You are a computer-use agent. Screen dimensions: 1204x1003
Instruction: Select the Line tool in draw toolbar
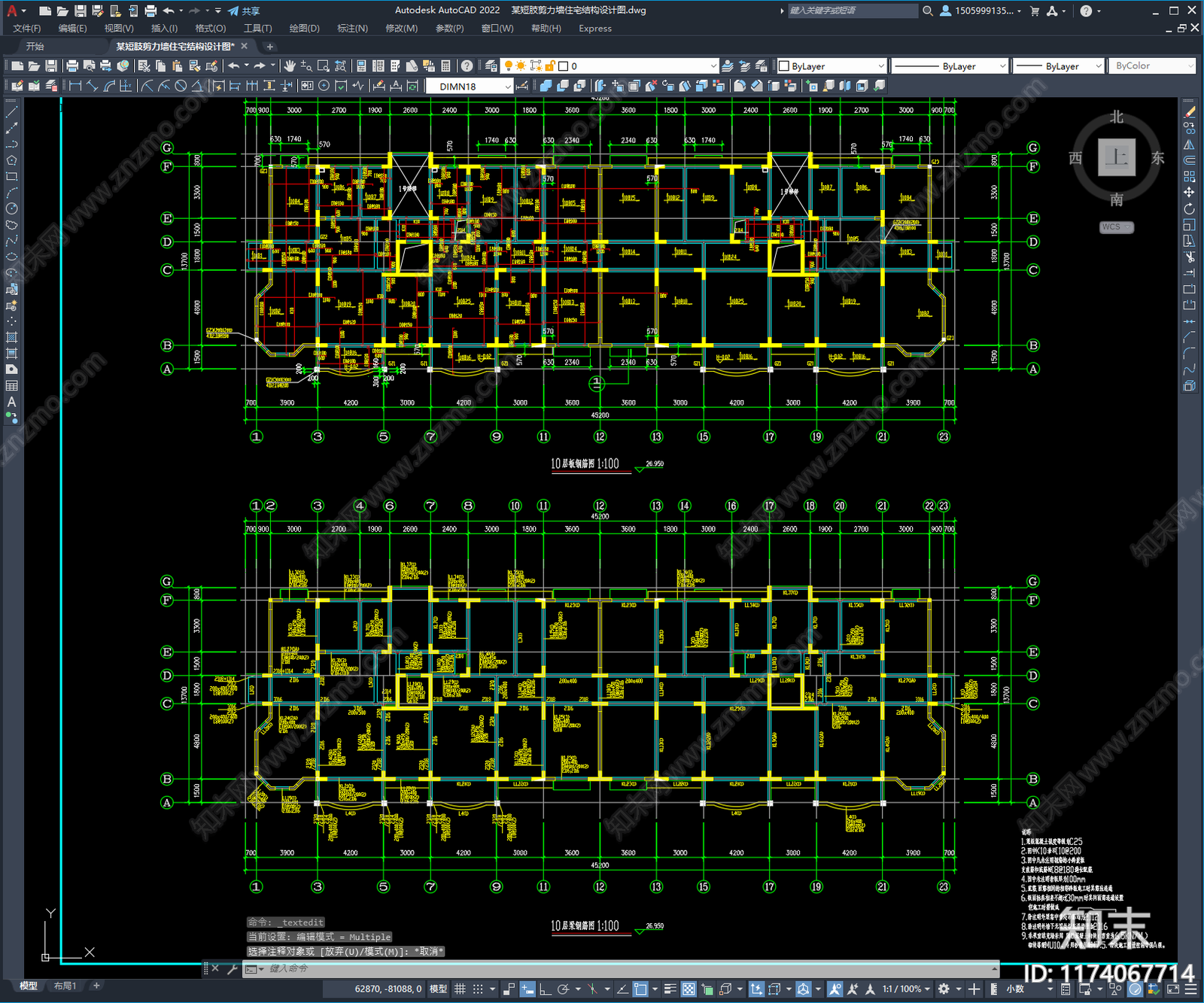point(11,111)
